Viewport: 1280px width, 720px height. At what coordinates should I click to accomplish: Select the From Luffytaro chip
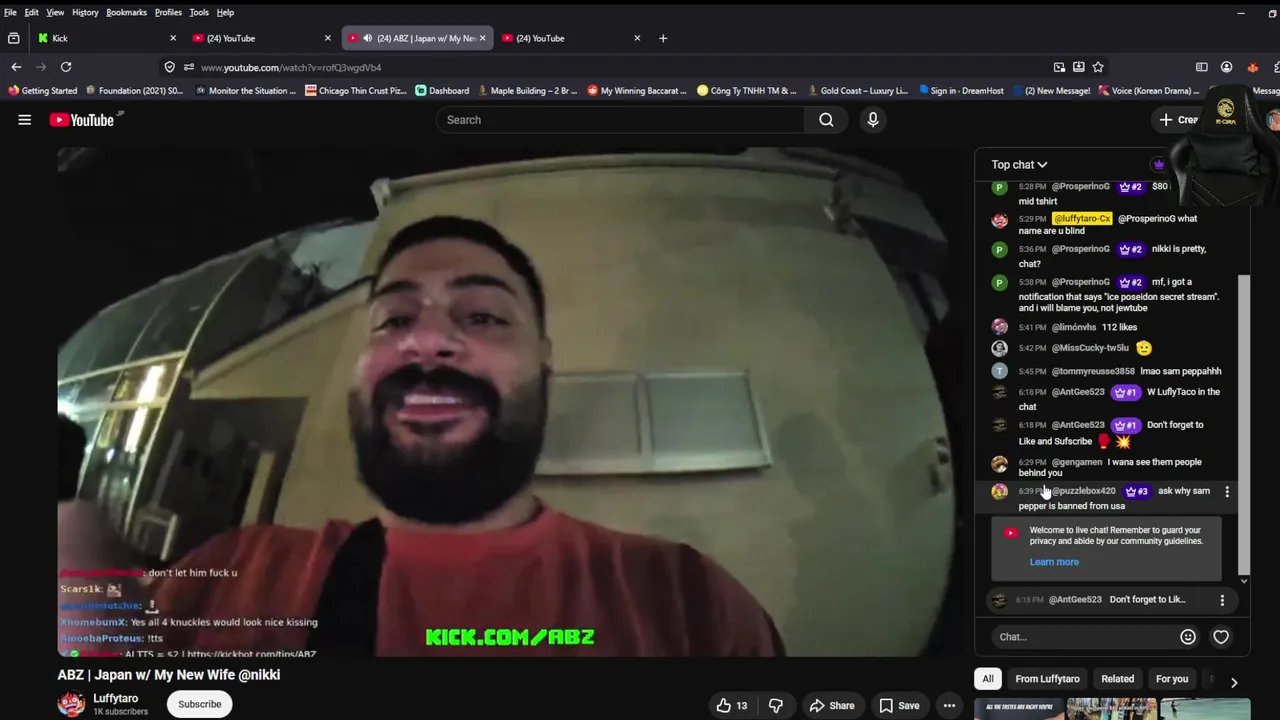coord(1047,679)
